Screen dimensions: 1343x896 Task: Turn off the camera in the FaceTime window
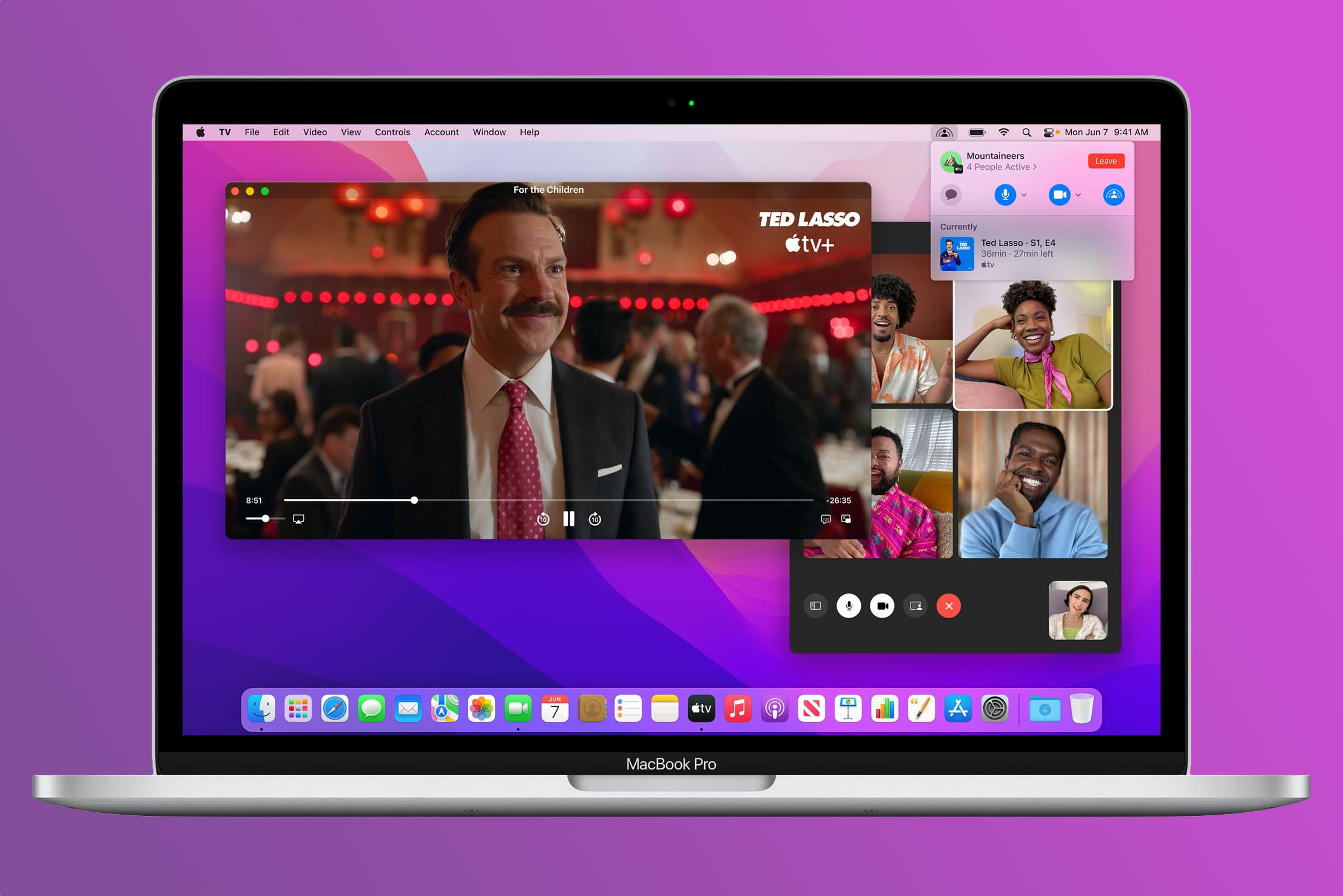pyautogui.click(x=882, y=605)
